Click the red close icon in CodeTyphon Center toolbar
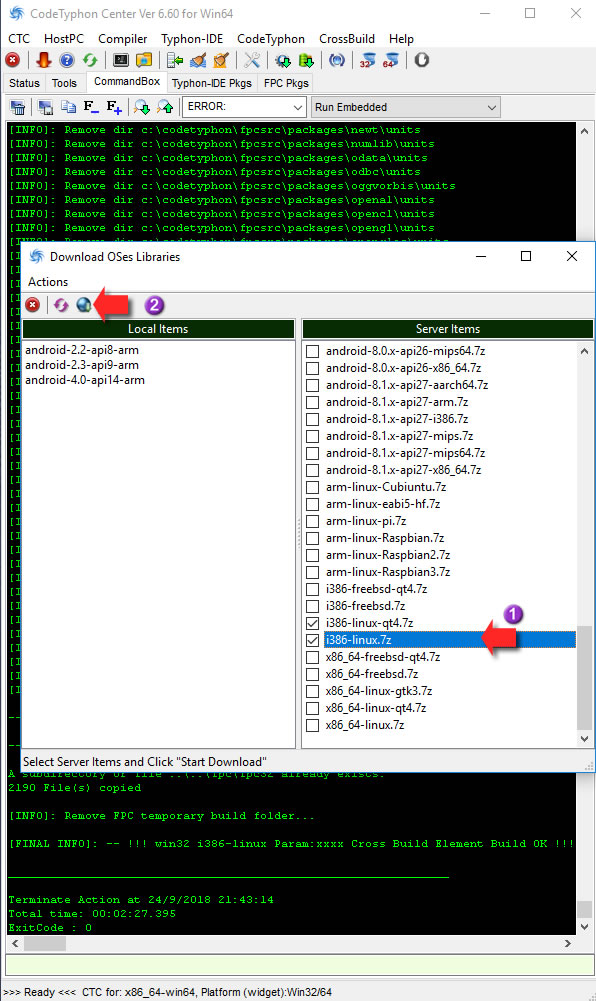 [12, 60]
